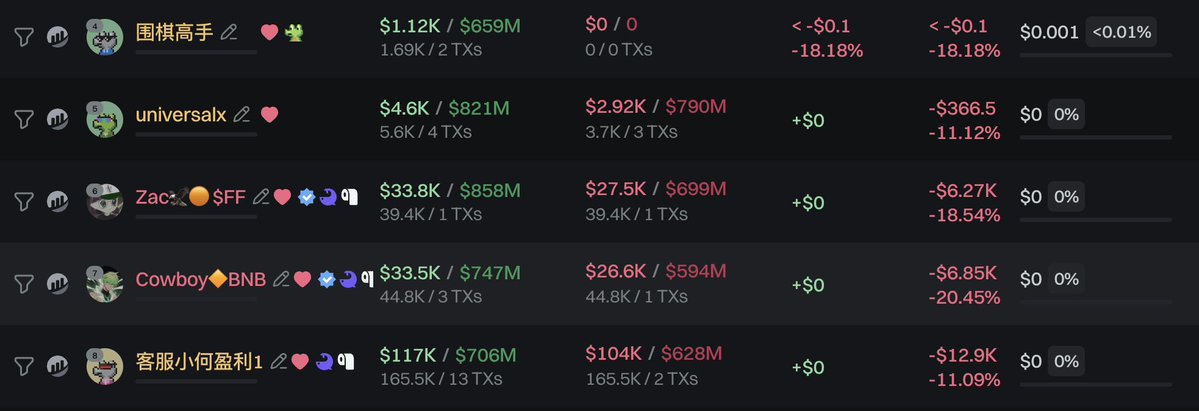
Task: Open the Cowboy BNB trader profile
Action: point(201,279)
